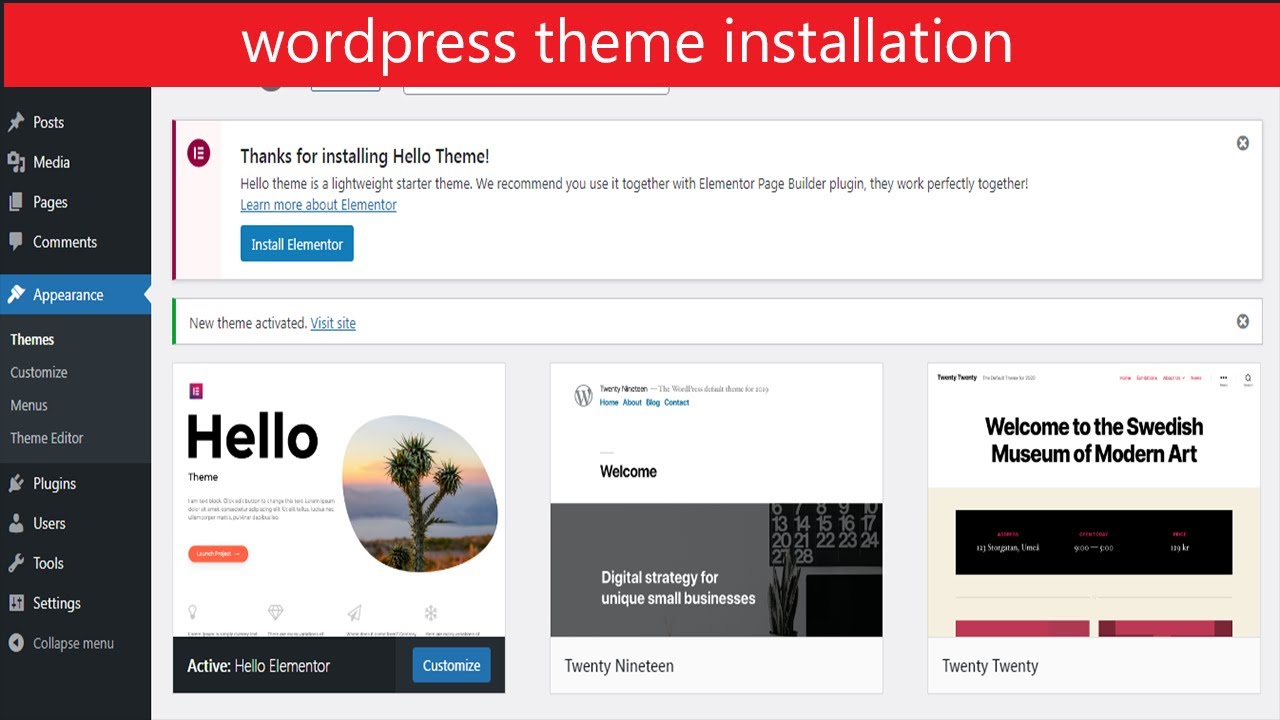Click the Thanks for installing Hello Theme heading
Image resolution: width=1280 pixels, height=720 pixels.
[365, 156]
